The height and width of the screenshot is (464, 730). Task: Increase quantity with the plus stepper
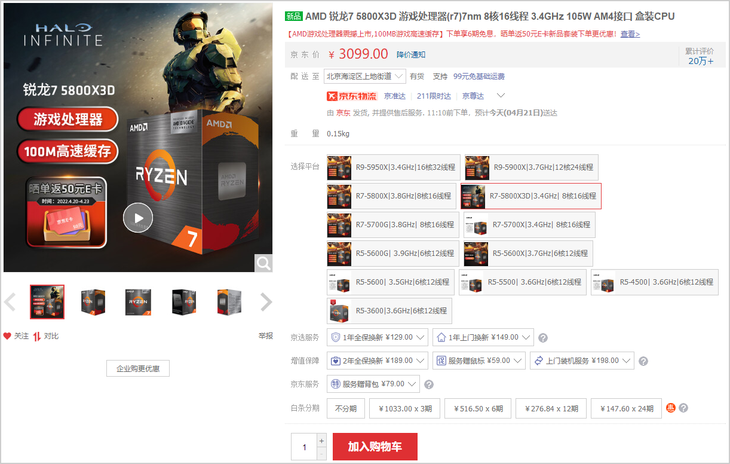click(x=321, y=440)
